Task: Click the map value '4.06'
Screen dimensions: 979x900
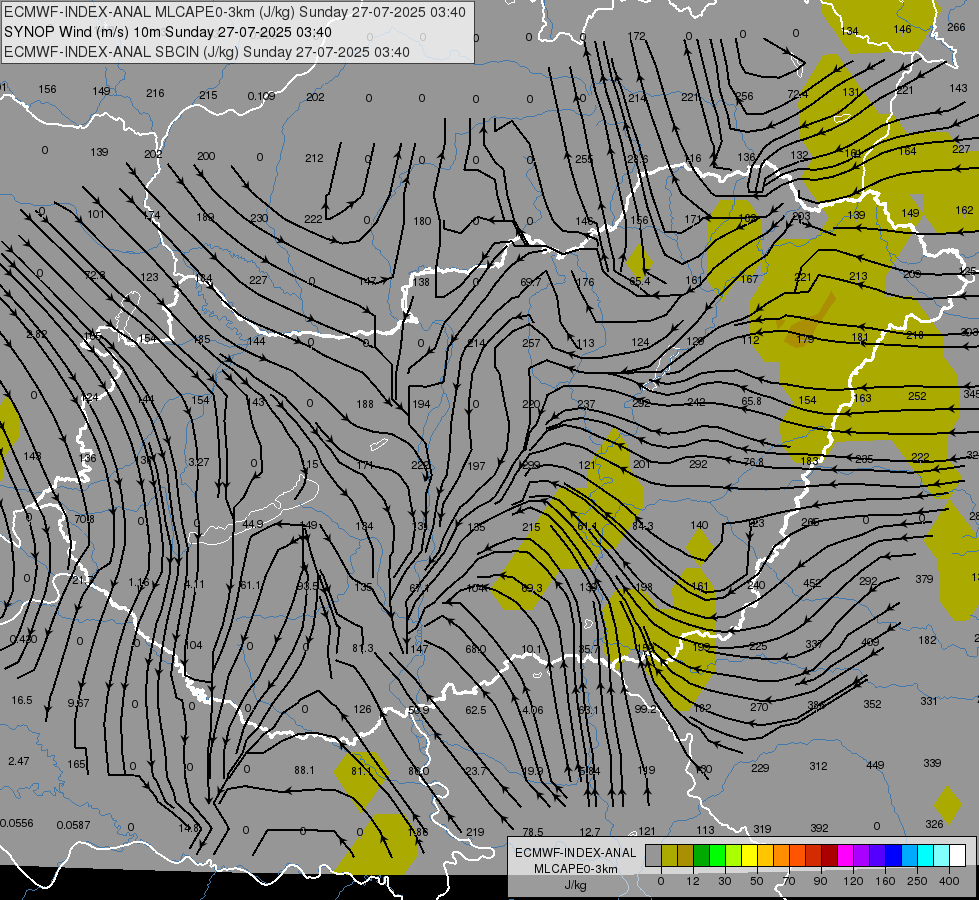Action: point(533,710)
